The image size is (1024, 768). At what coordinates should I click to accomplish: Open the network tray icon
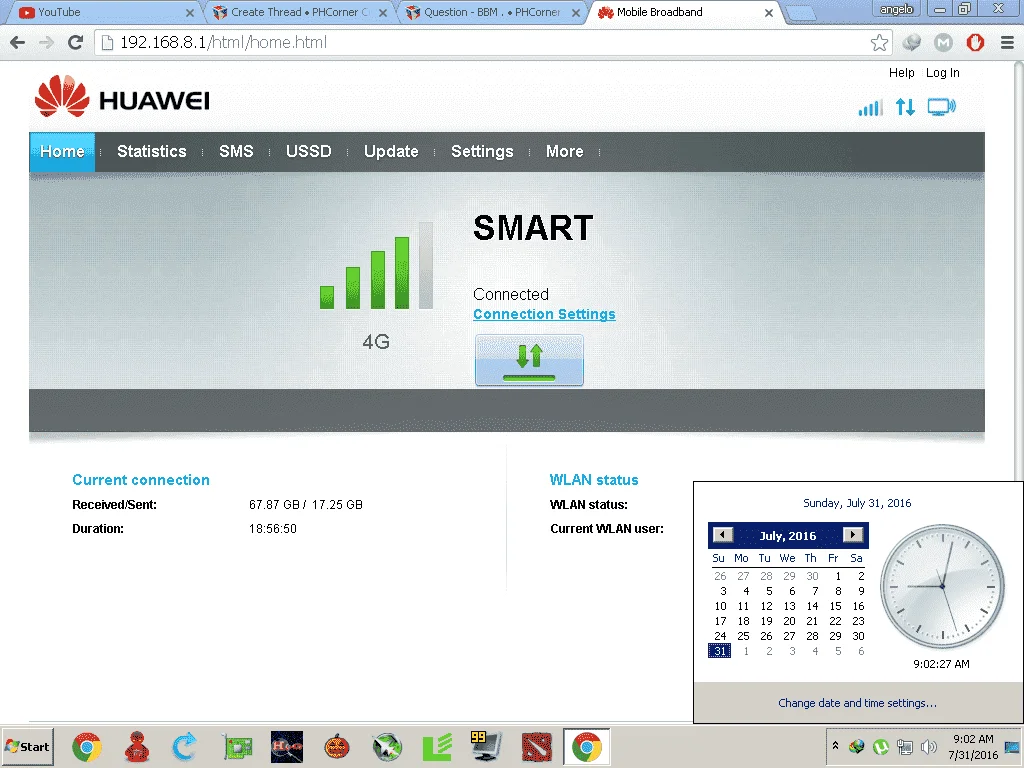(x=904, y=746)
